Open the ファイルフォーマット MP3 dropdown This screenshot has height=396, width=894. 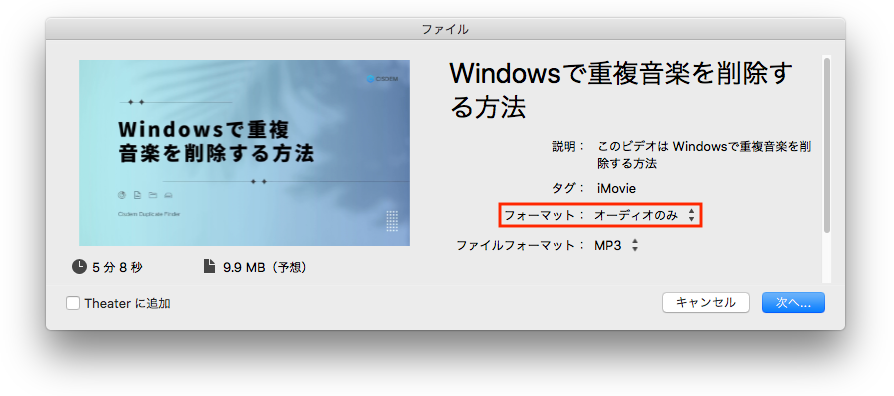coord(616,246)
